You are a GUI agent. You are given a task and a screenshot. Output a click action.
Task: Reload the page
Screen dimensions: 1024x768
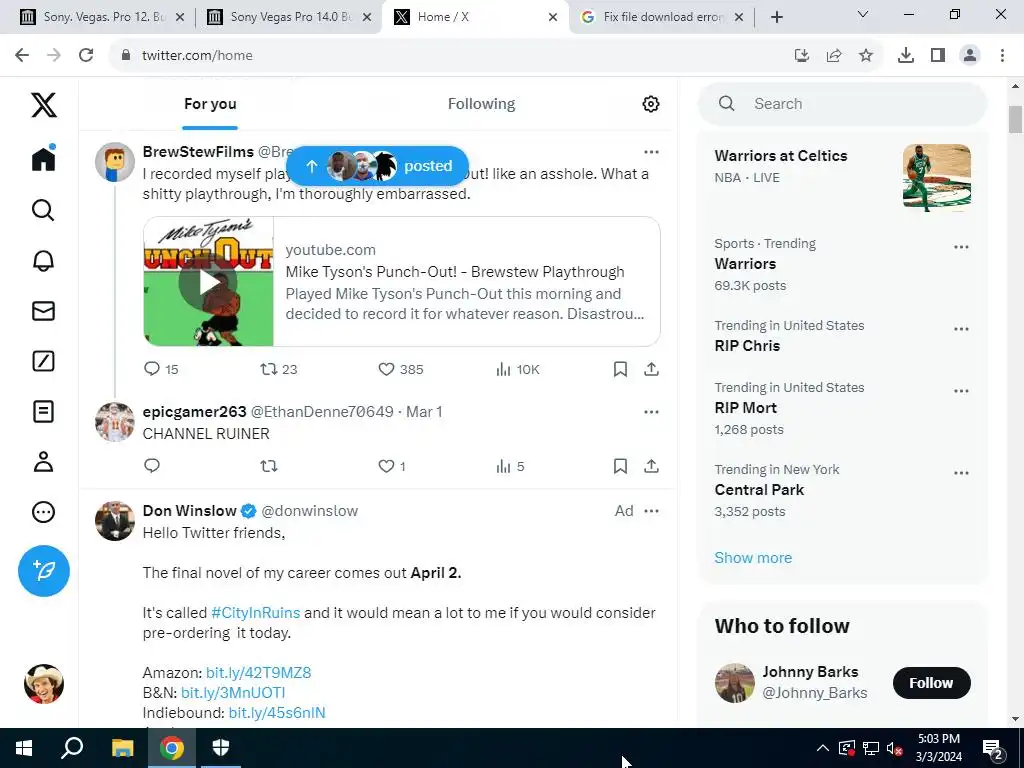(x=86, y=56)
